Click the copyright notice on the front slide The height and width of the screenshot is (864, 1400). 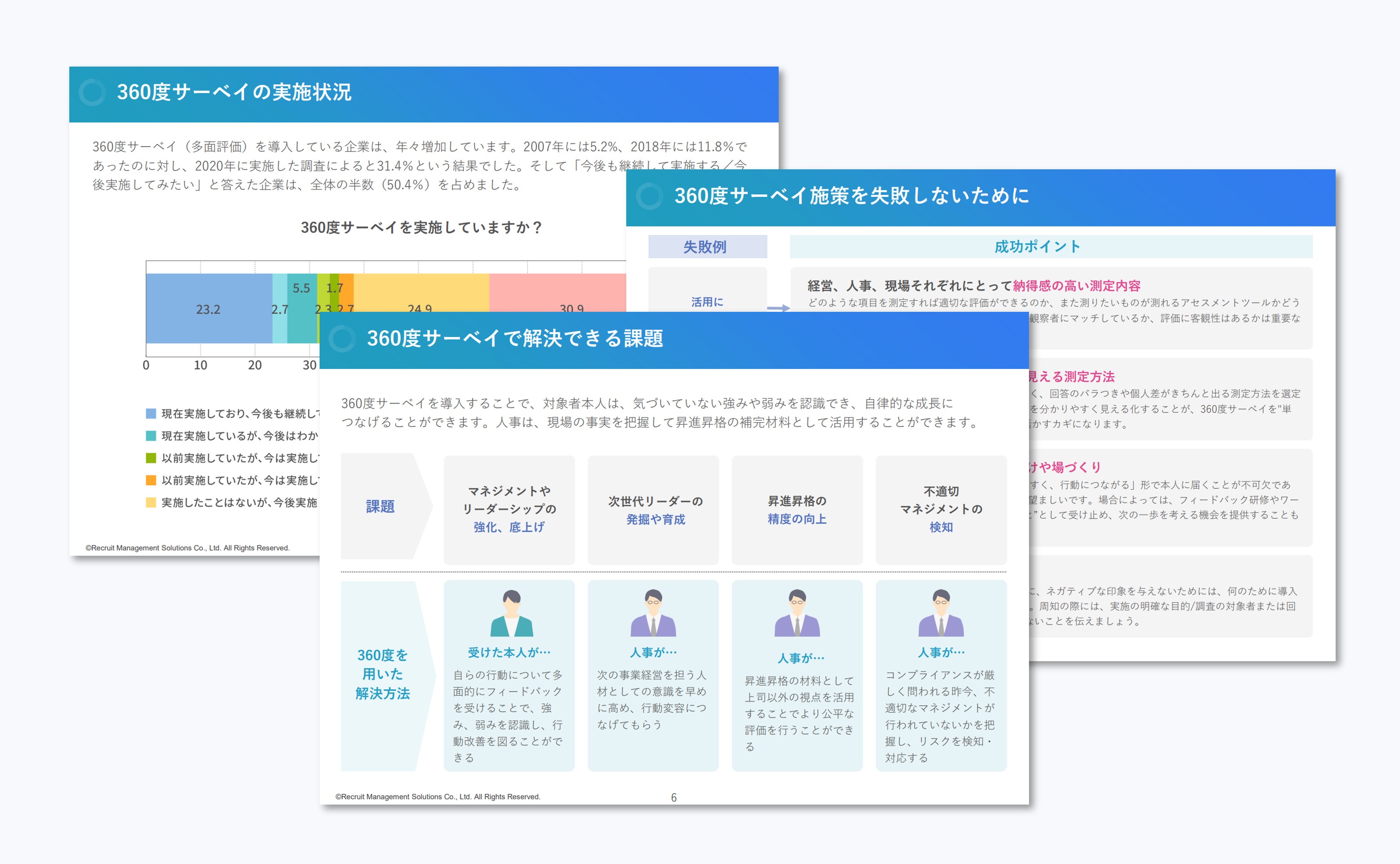point(437,797)
